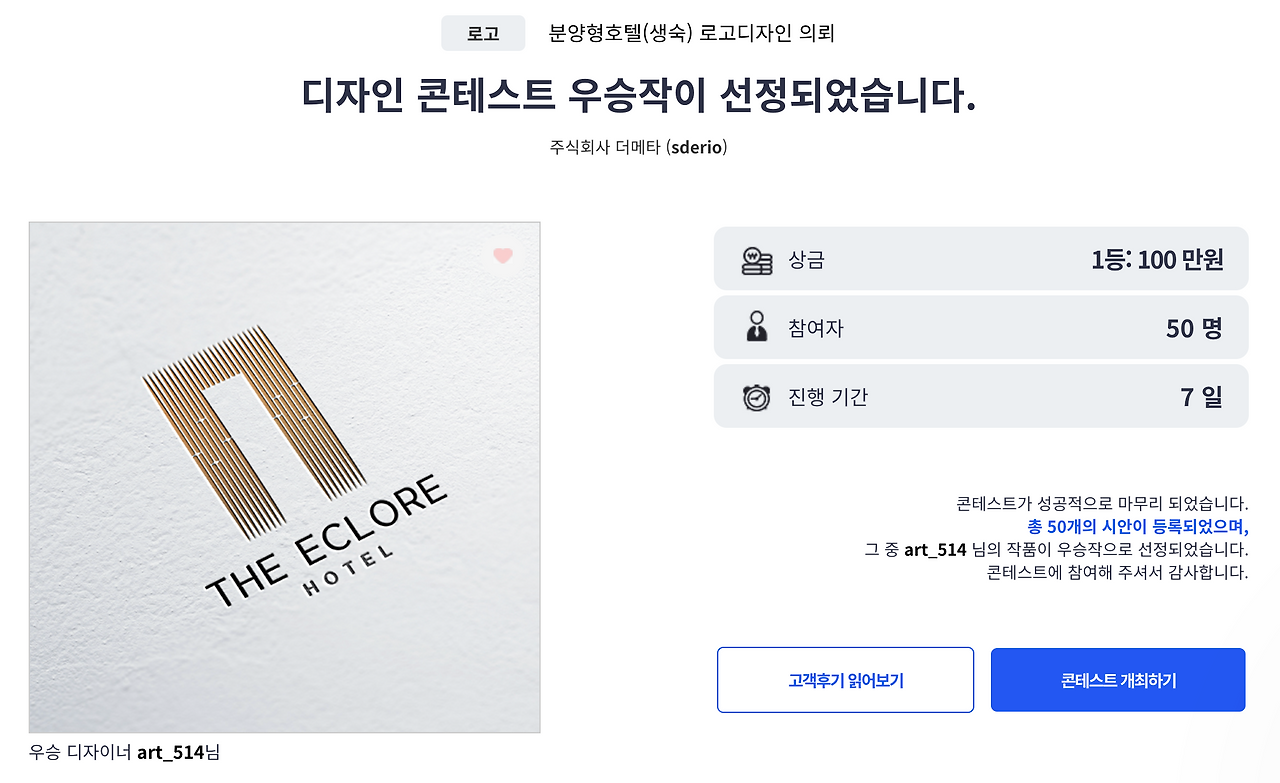
Task: Click the 로고 category badge above the title
Action: point(483,33)
